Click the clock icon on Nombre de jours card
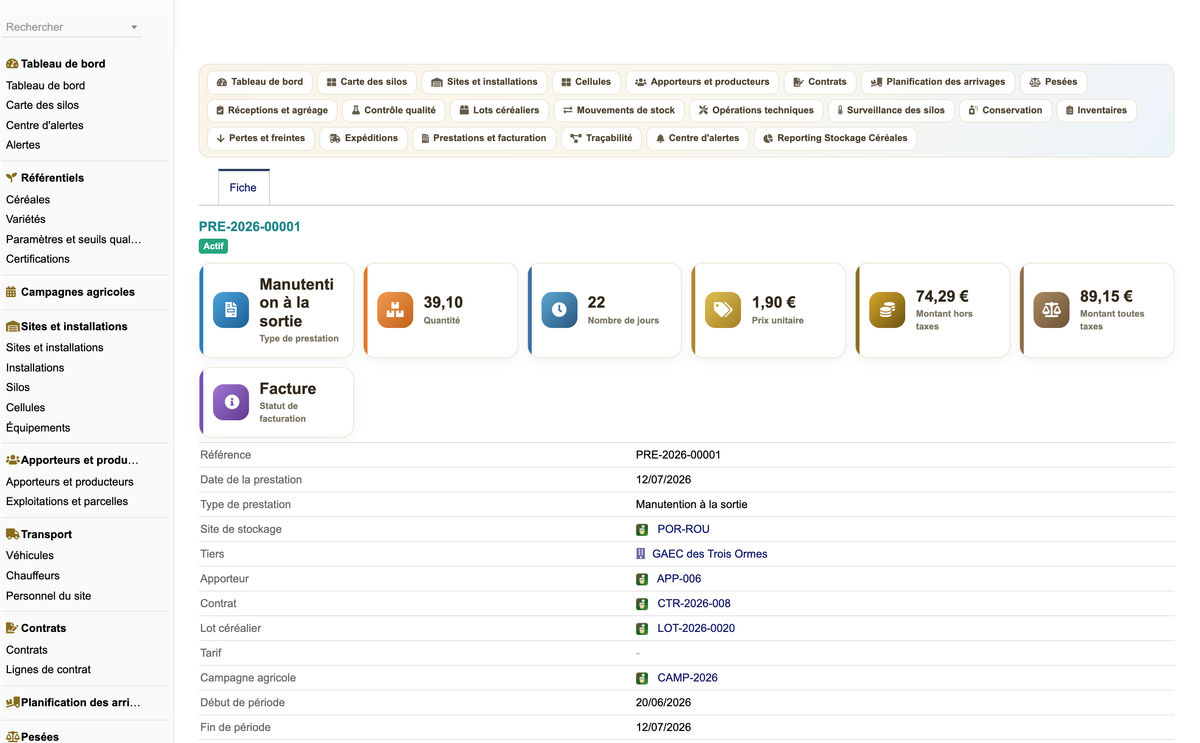1200x743 pixels. (x=559, y=310)
